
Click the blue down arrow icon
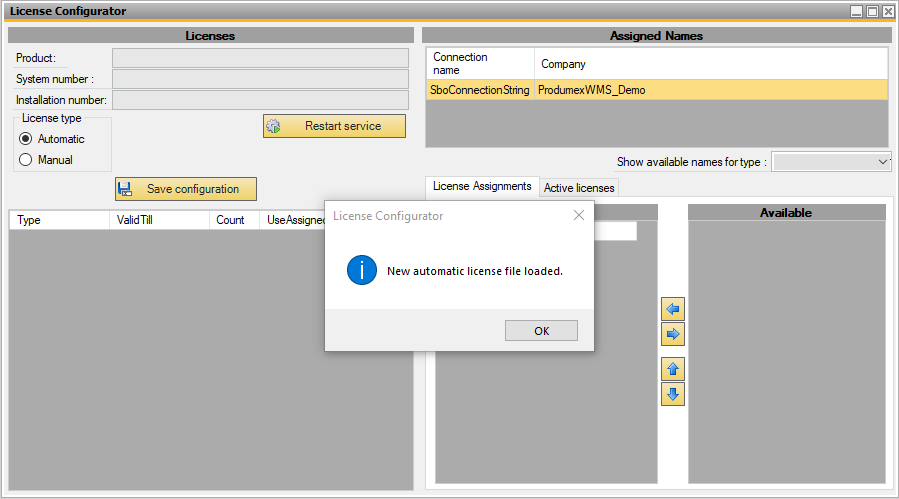point(673,394)
